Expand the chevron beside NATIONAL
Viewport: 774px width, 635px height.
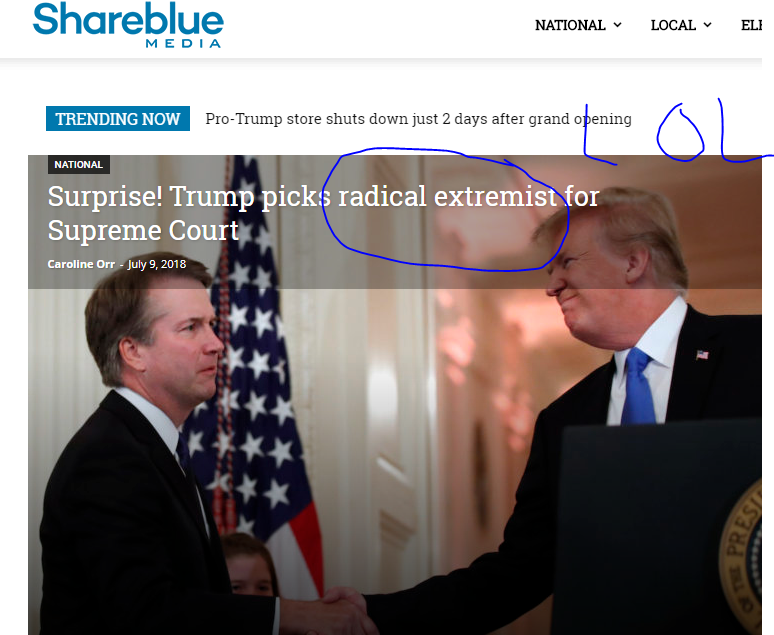click(617, 25)
